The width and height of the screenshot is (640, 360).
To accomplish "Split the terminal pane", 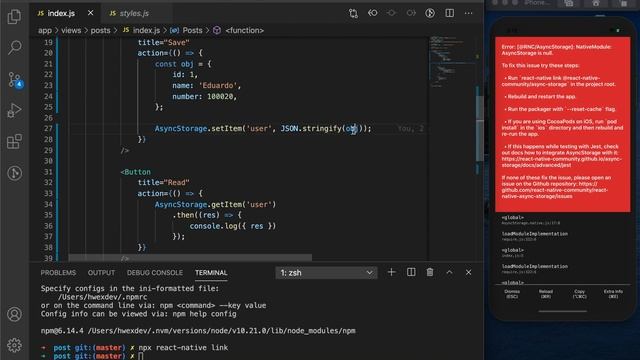I will (411, 272).
